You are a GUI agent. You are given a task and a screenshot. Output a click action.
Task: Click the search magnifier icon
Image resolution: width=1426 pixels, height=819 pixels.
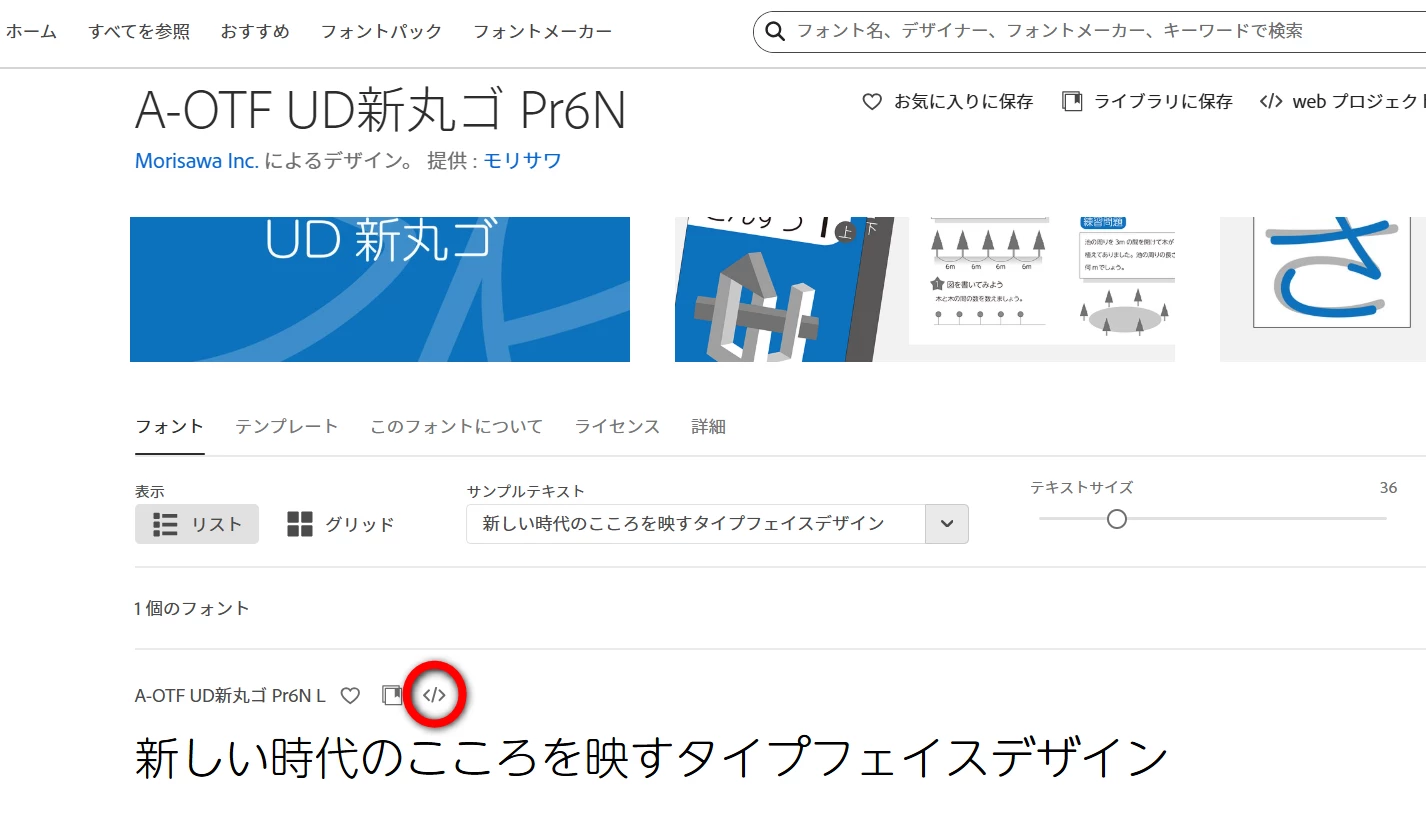pos(775,32)
